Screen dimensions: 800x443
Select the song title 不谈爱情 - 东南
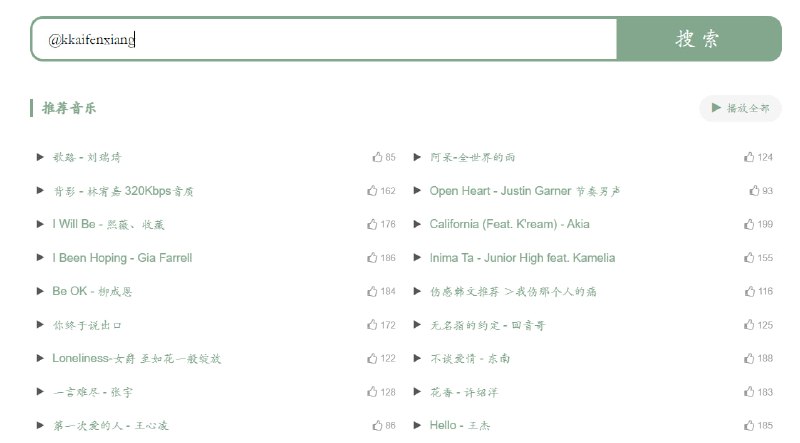[x=469, y=358]
